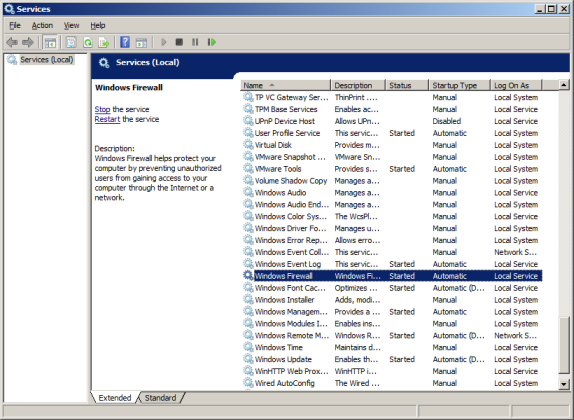Open the Properties toolbar icon

point(71,42)
